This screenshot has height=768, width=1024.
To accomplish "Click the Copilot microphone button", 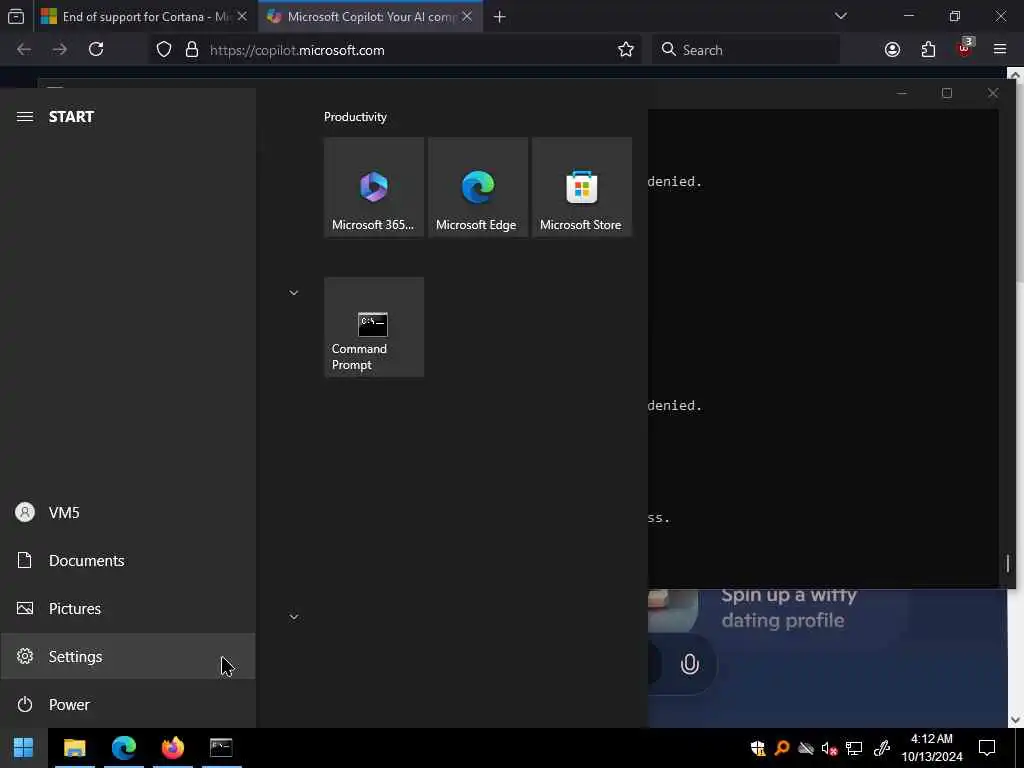I will point(690,664).
